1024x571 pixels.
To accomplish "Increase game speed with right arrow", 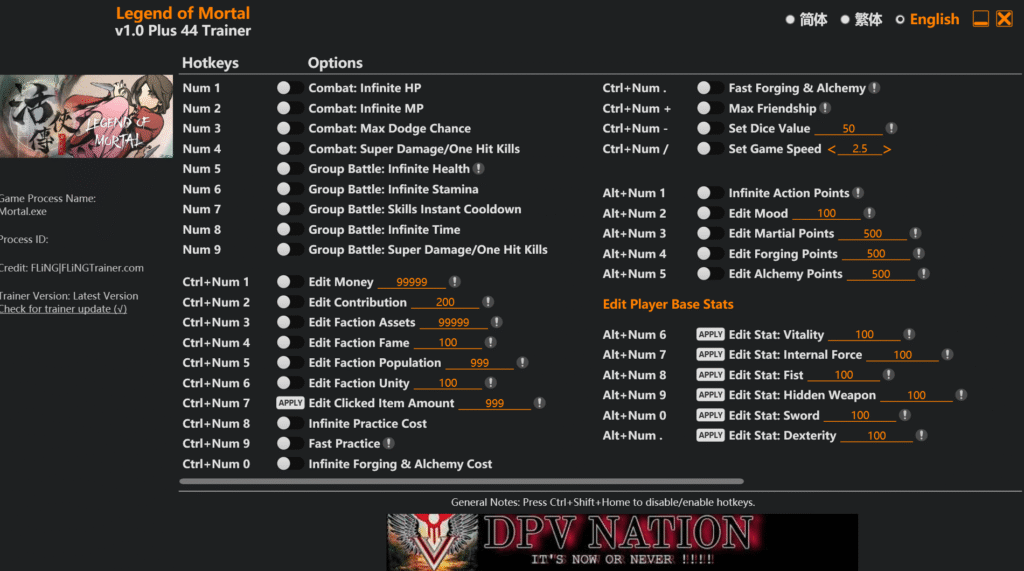I will [886, 149].
